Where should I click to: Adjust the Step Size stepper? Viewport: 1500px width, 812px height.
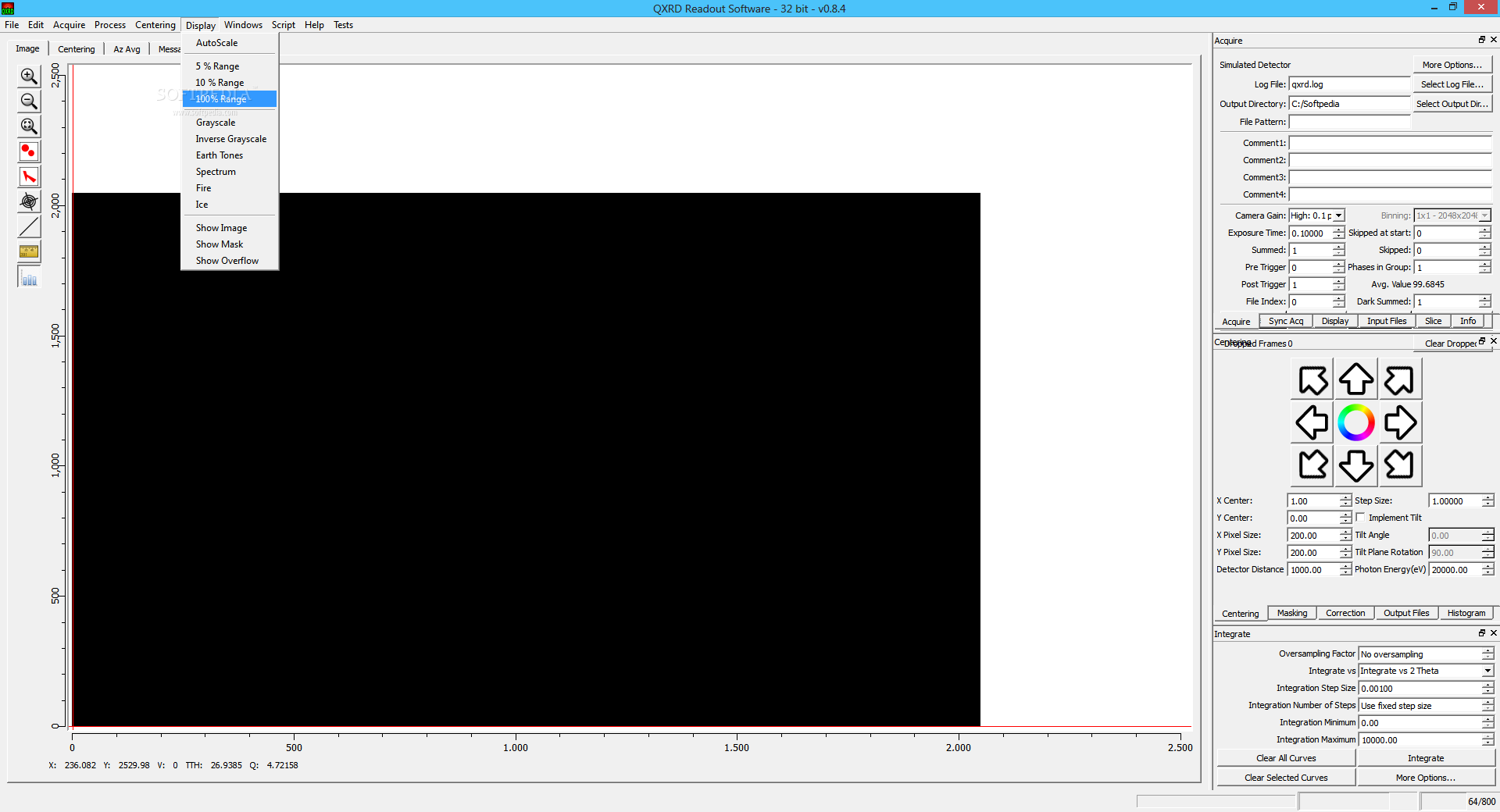point(1487,500)
